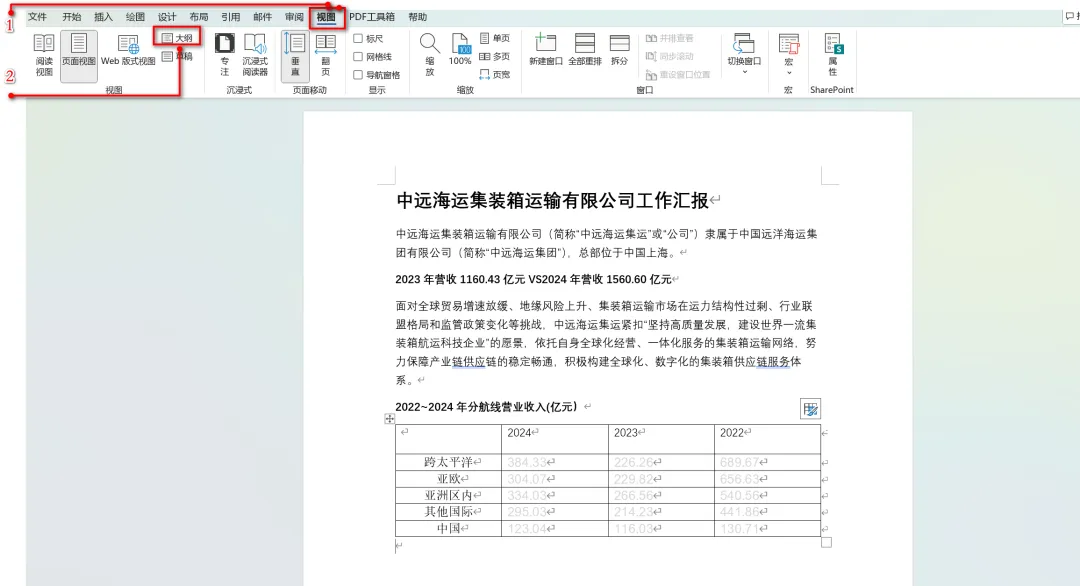Click the 229.82 table cell
The width and height of the screenshot is (1080, 586).
(x=661, y=479)
